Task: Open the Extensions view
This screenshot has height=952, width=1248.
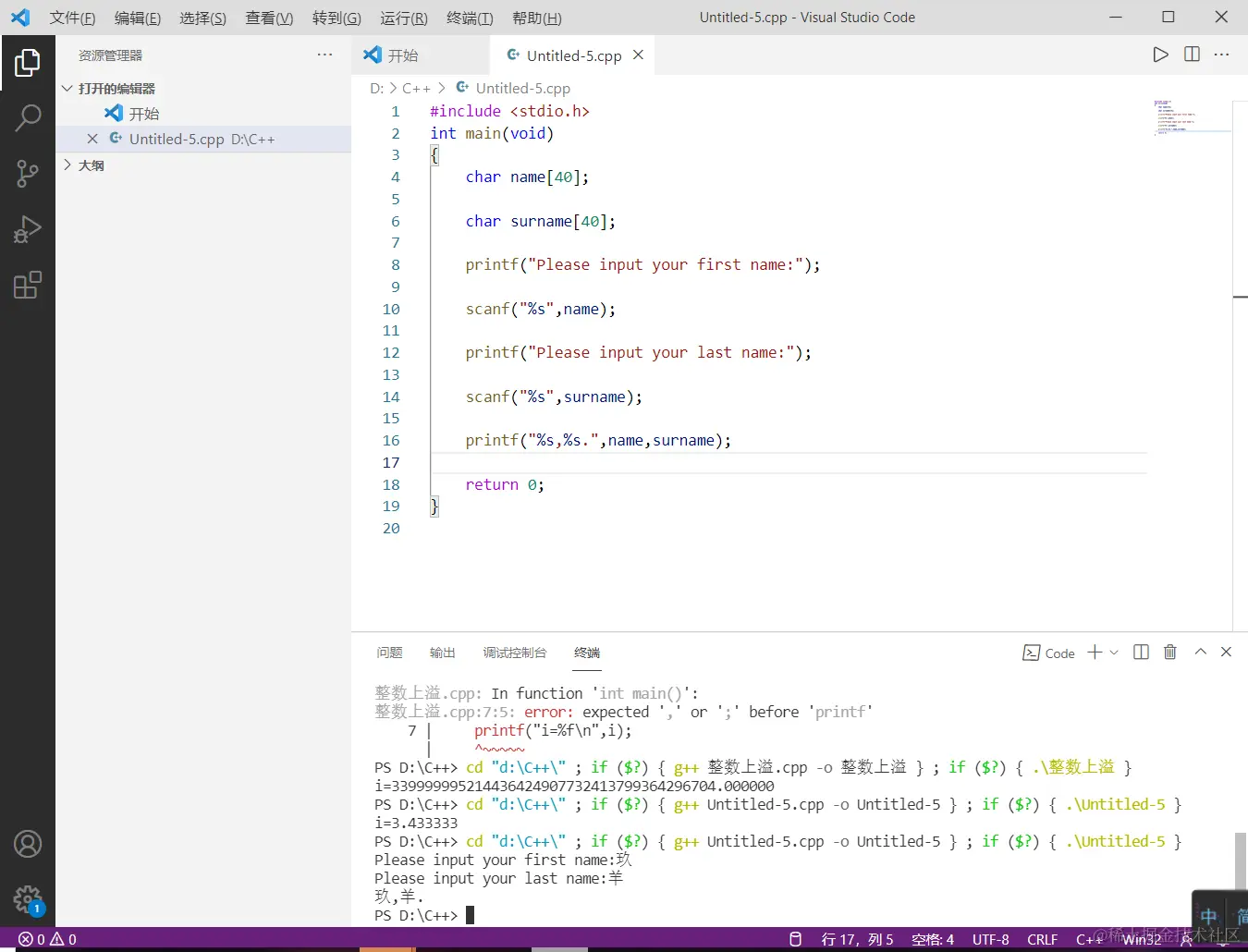Action: [28, 285]
